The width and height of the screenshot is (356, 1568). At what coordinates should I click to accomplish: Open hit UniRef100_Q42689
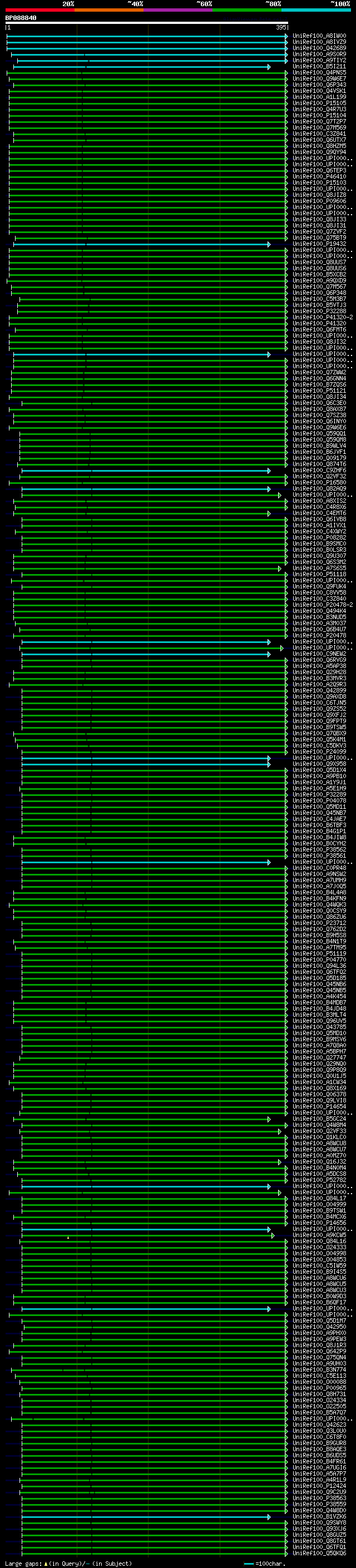coord(319,49)
